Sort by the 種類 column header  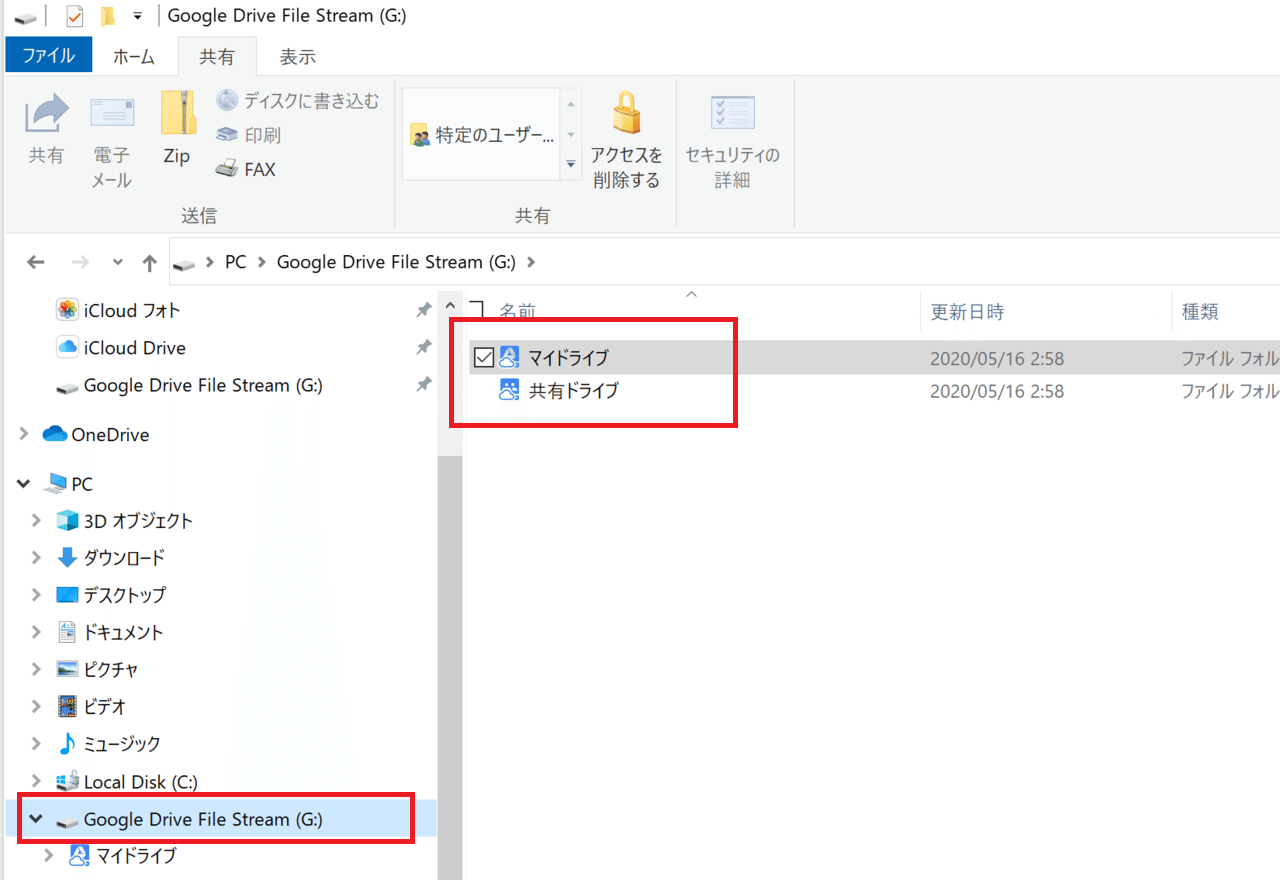point(1200,312)
